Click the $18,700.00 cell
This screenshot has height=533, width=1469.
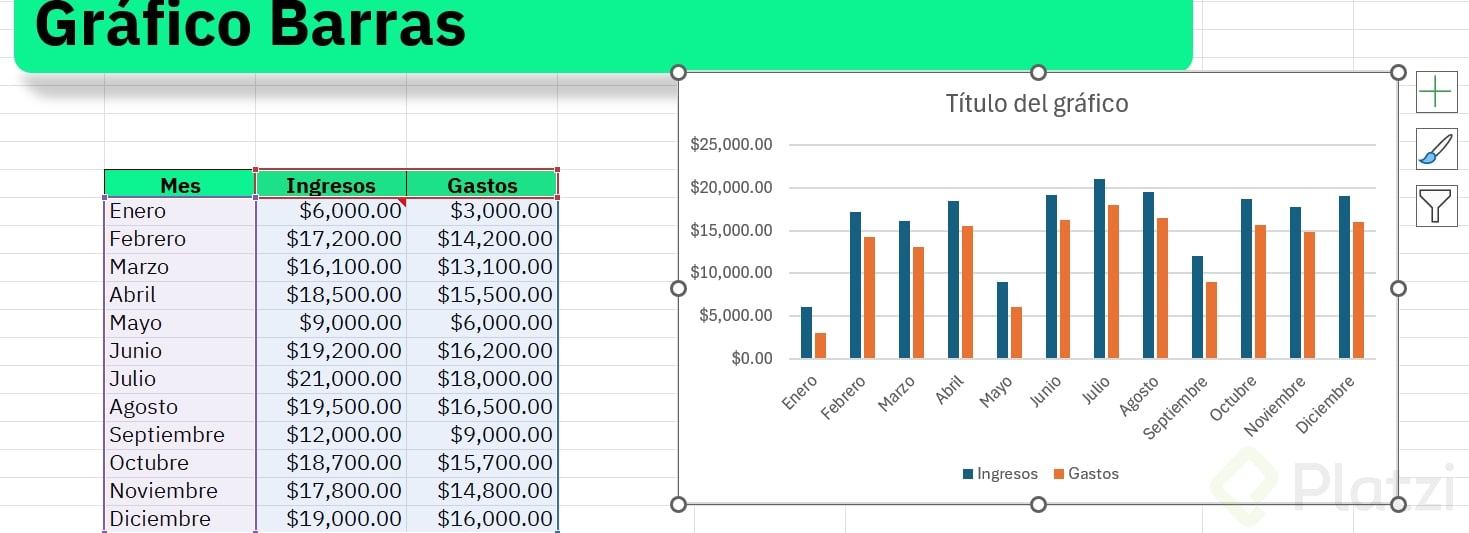pyautogui.click(x=331, y=463)
